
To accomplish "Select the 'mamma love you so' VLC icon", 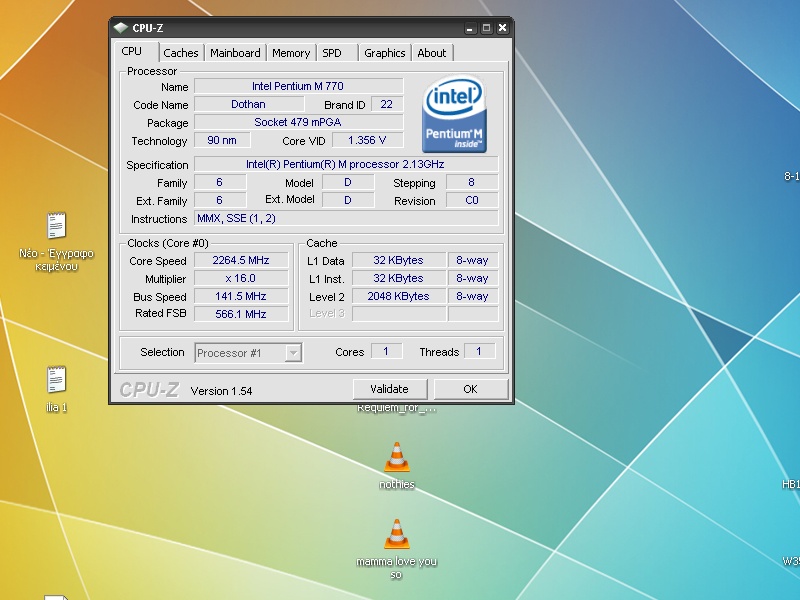I will click(396, 549).
